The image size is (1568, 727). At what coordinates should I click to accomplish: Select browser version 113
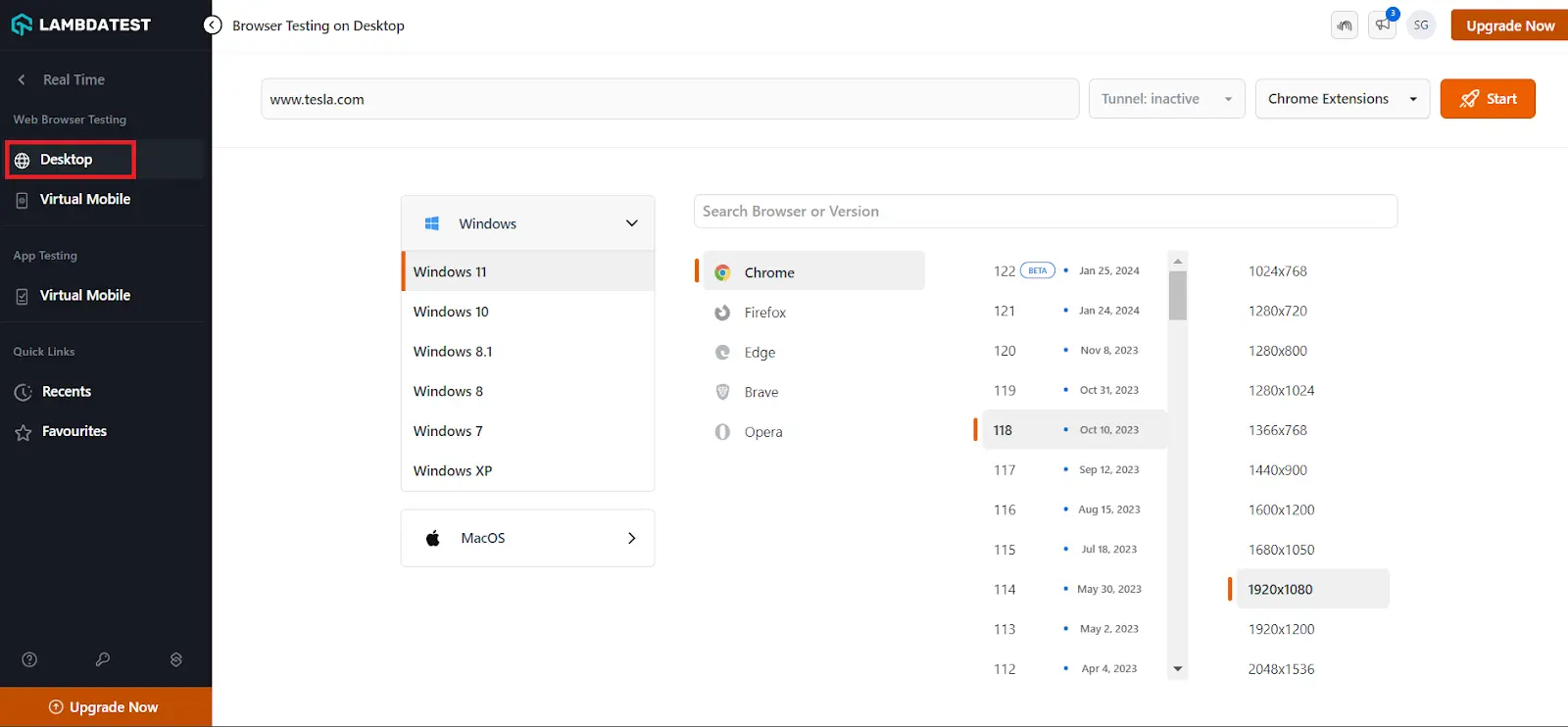coord(1074,629)
